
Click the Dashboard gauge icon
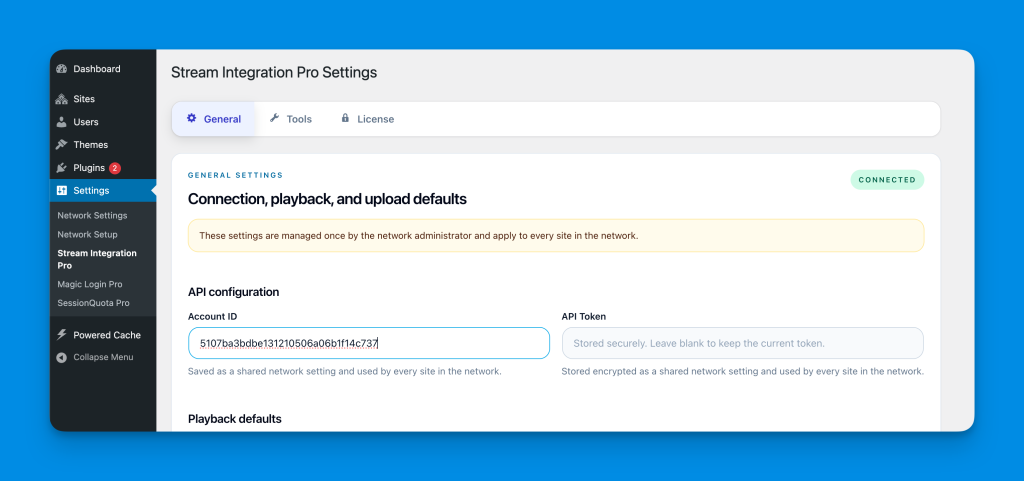[x=62, y=69]
